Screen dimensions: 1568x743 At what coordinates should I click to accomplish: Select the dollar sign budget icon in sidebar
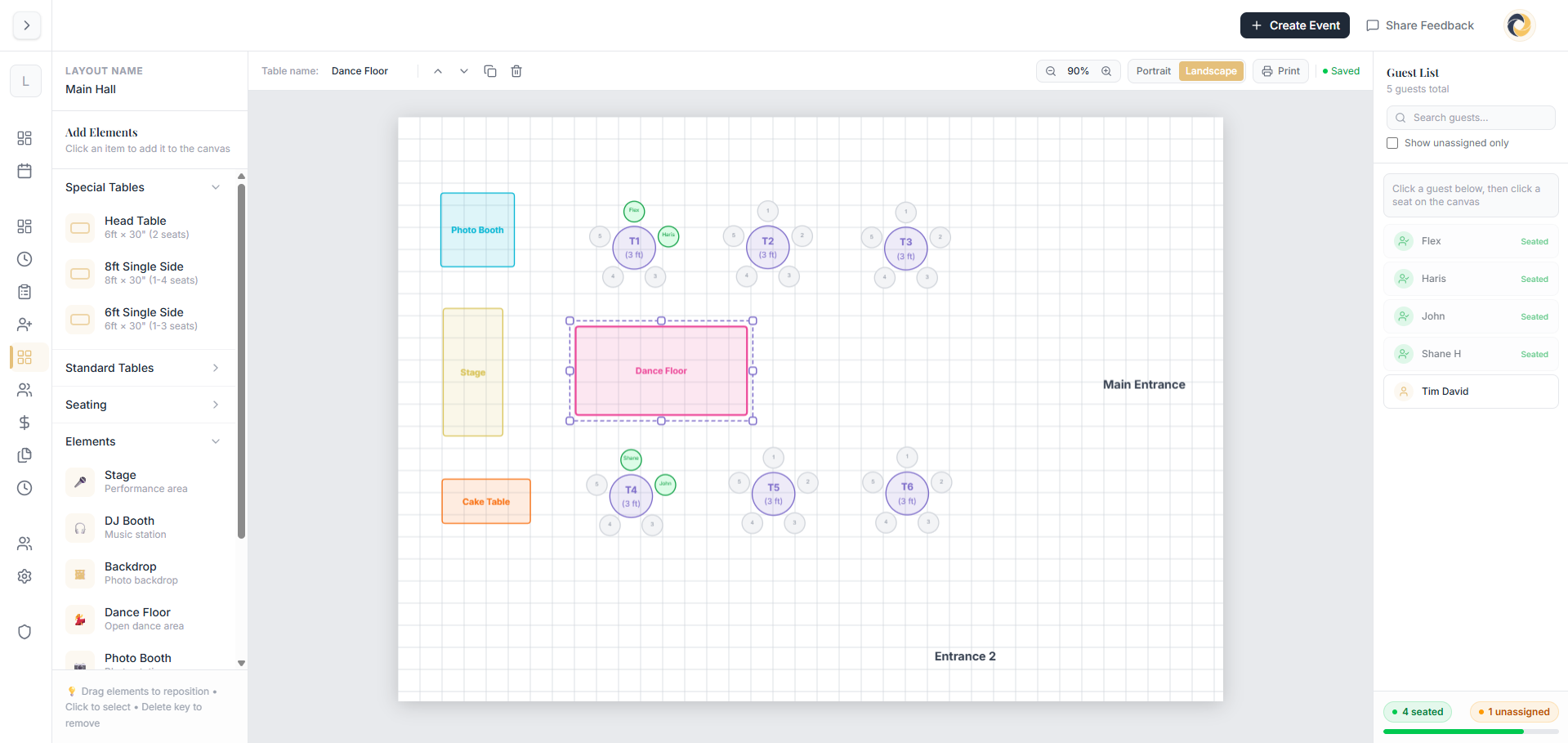tap(25, 423)
